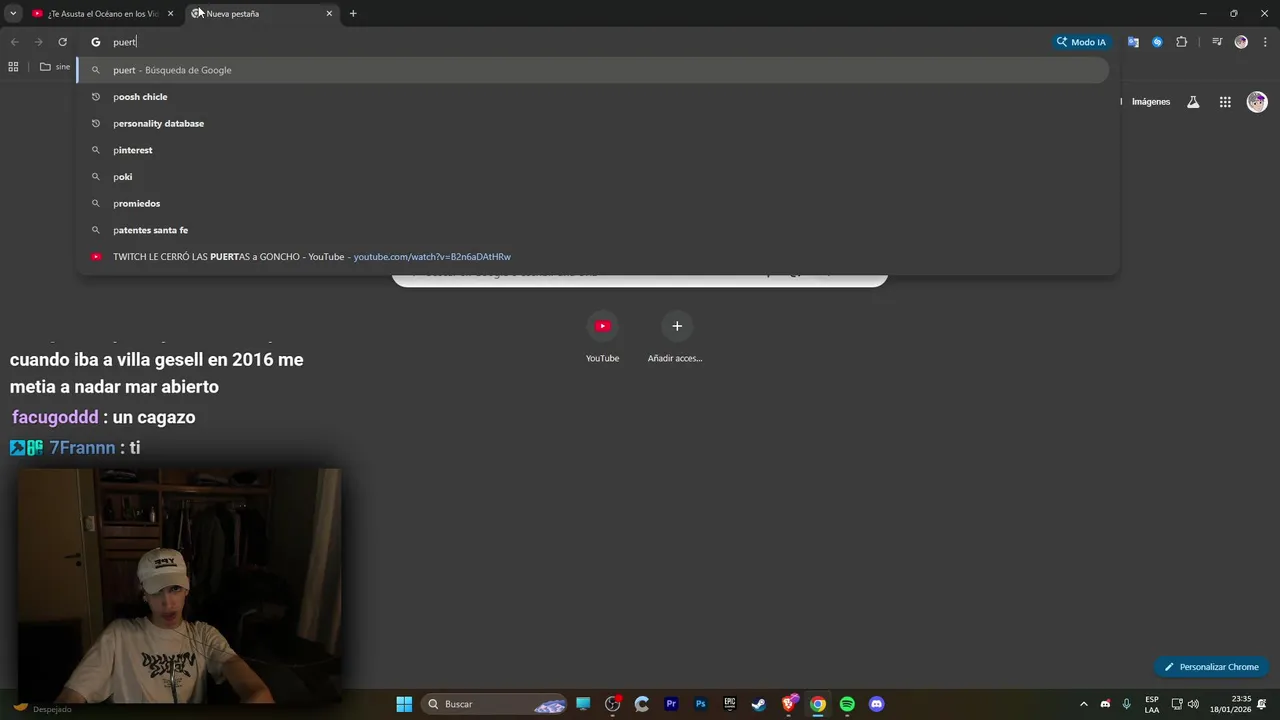Click Discord tray icon with notification
Image resolution: width=1280 pixels, height=720 pixels.
[x=1105, y=704]
